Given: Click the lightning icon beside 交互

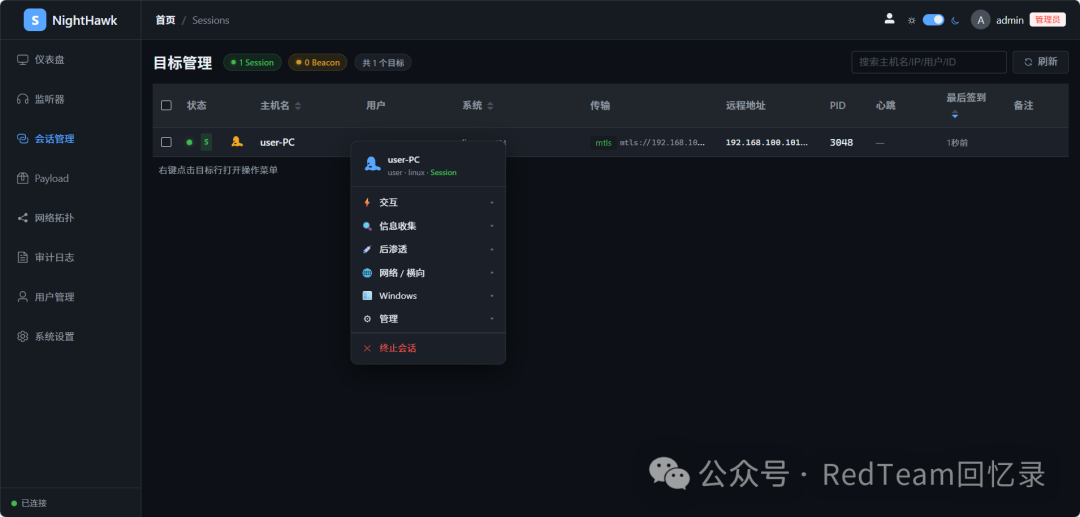Looking at the screenshot, I should click(366, 202).
